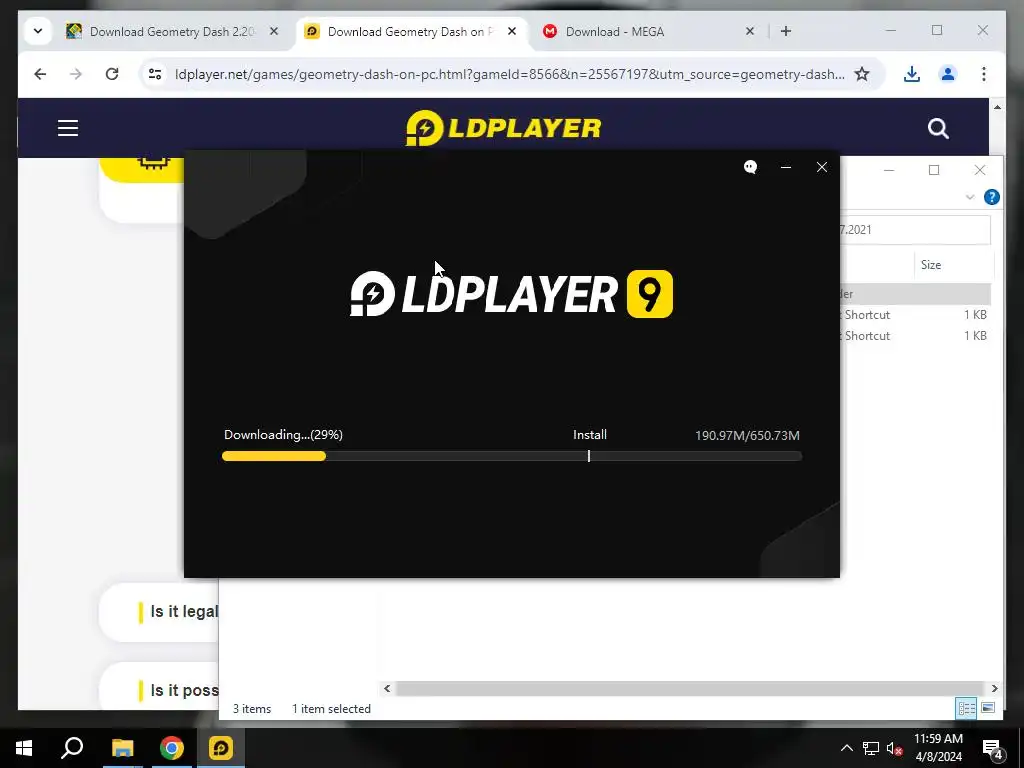Viewport: 1024px width, 768px height.
Task: Select the highlighted folder row in Explorer
Action: (915, 294)
